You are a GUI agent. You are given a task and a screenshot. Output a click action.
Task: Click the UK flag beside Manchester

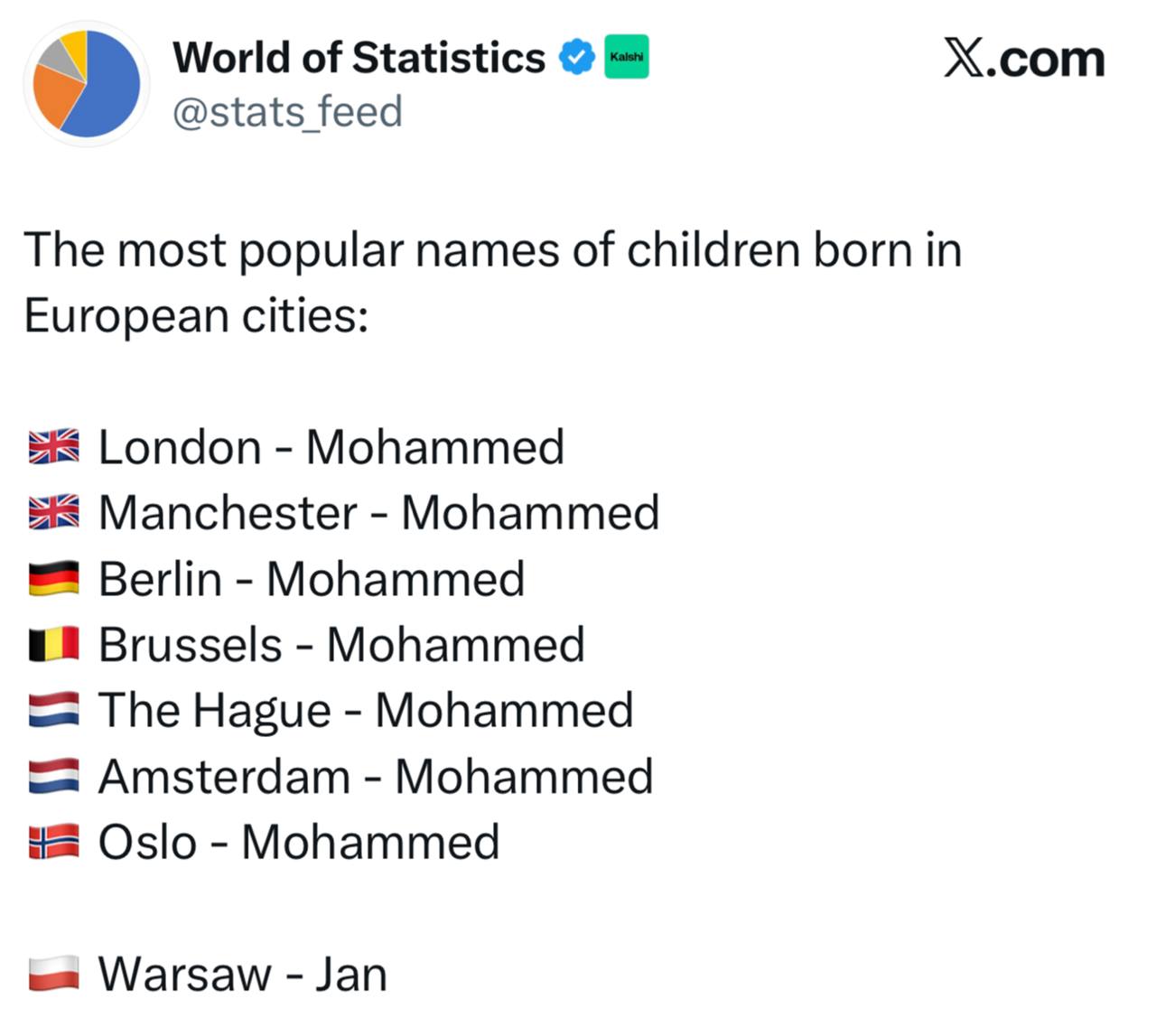[x=53, y=513]
